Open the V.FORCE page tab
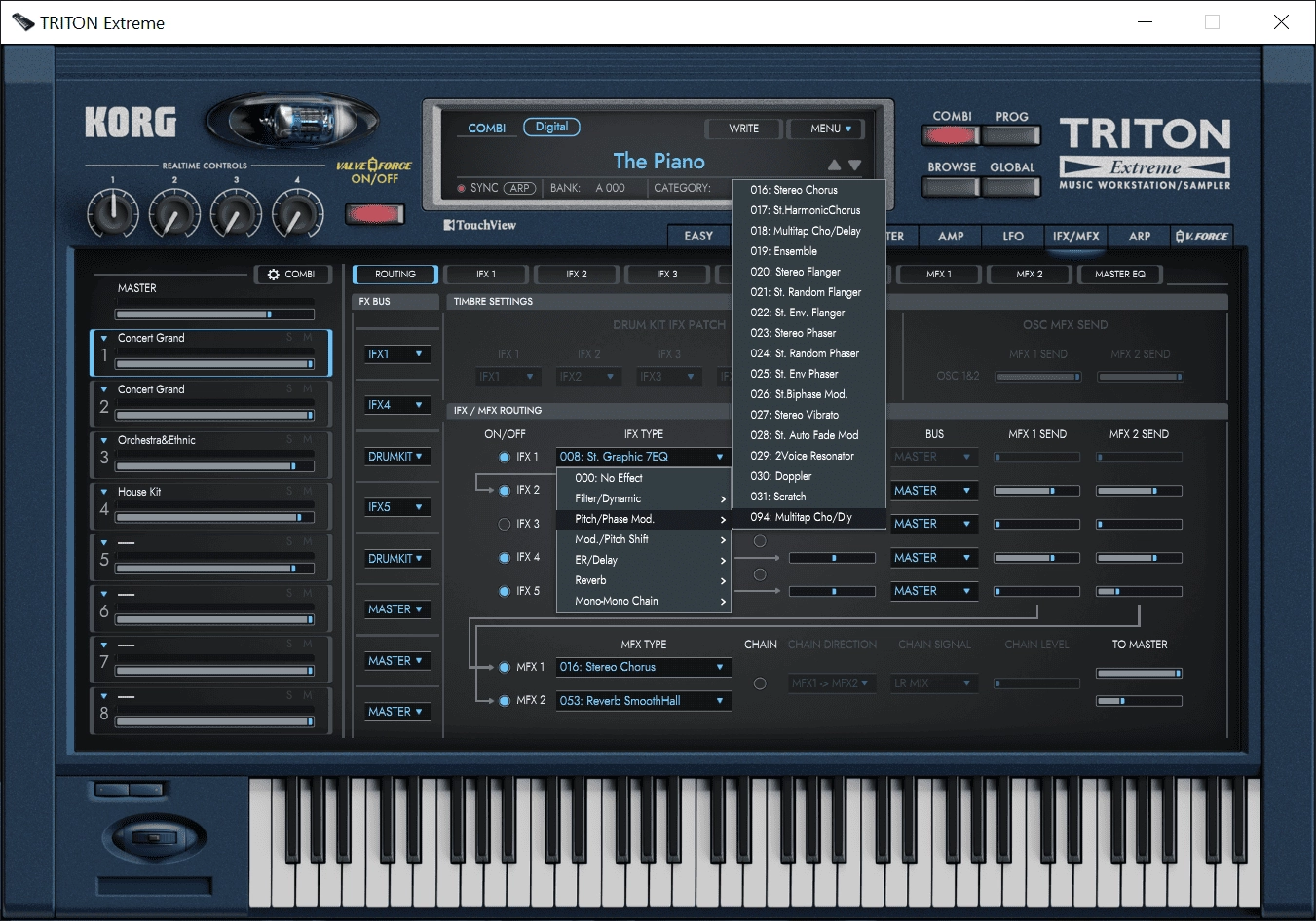 [x=1202, y=237]
